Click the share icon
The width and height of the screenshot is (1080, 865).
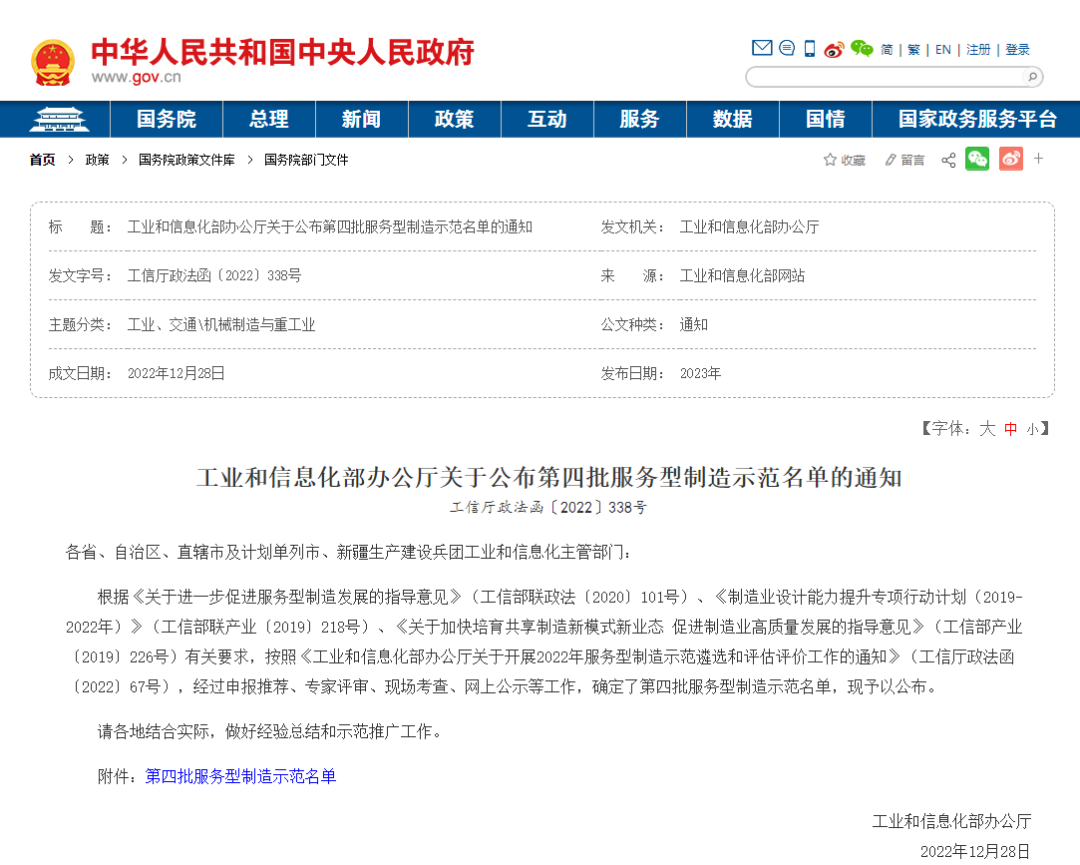[948, 160]
